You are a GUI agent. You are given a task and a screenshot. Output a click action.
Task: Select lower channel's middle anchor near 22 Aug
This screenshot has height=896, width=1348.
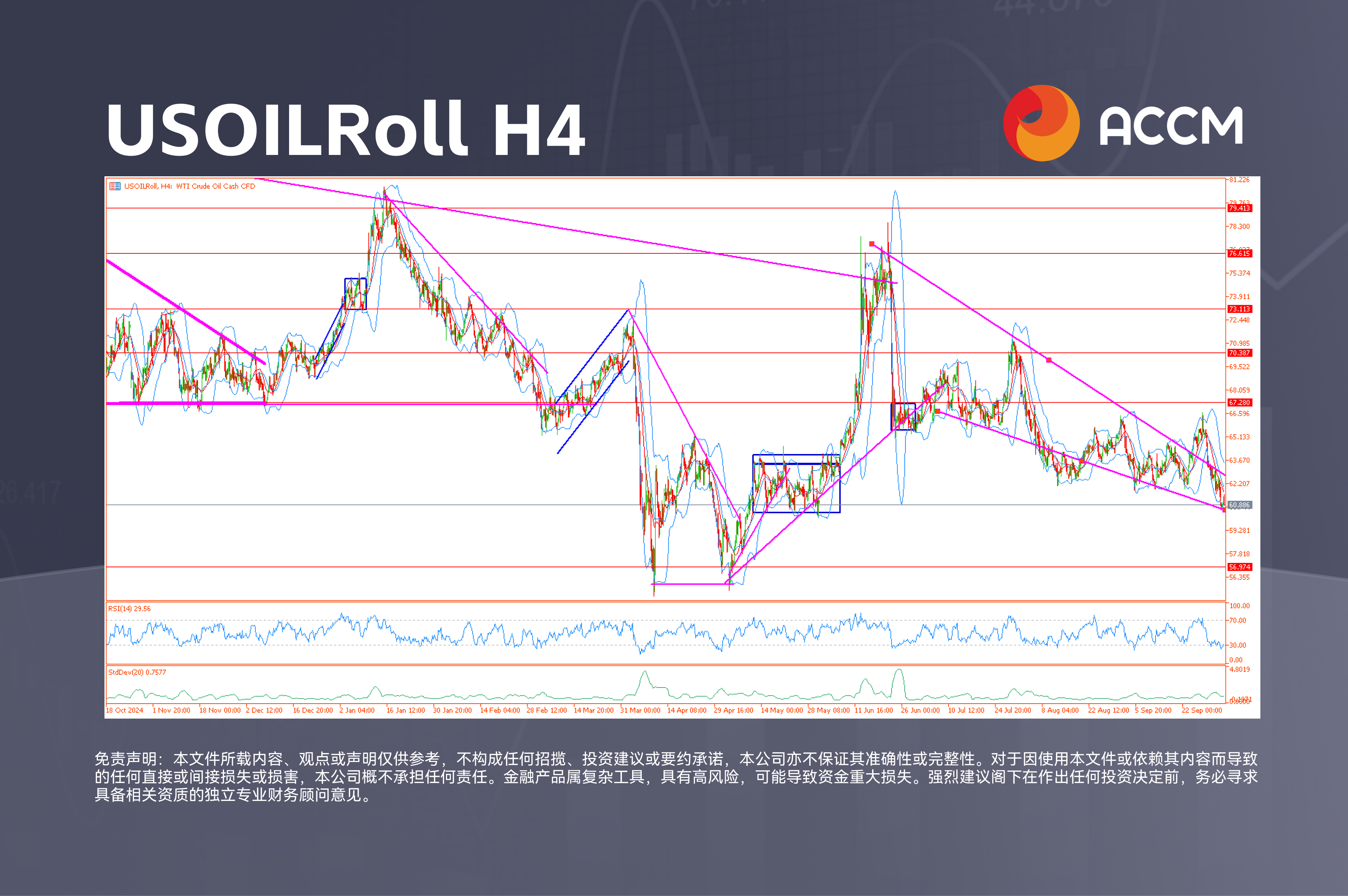click(x=1082, y=461)
